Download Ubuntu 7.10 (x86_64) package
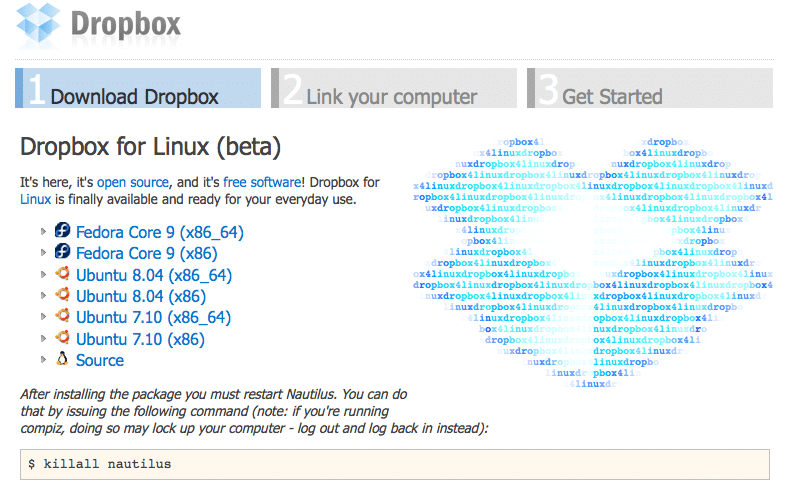This screenshot has width=799, height=492. pyautogui.click(x=153, y=317)
